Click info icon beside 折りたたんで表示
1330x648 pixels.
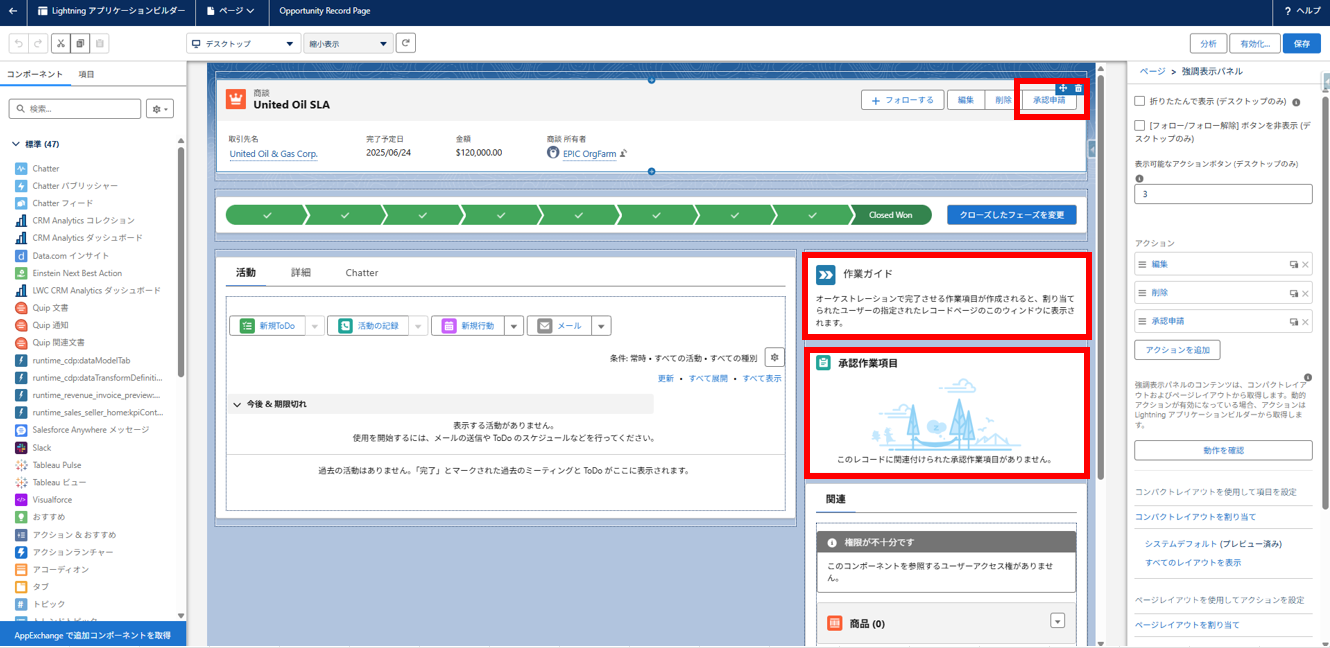pos(1296,102)
